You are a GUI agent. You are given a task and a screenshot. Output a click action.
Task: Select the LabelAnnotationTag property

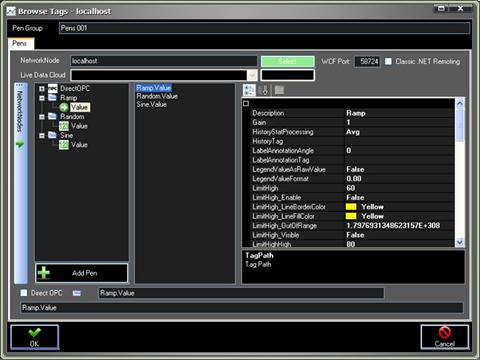[x=353, y=160]
